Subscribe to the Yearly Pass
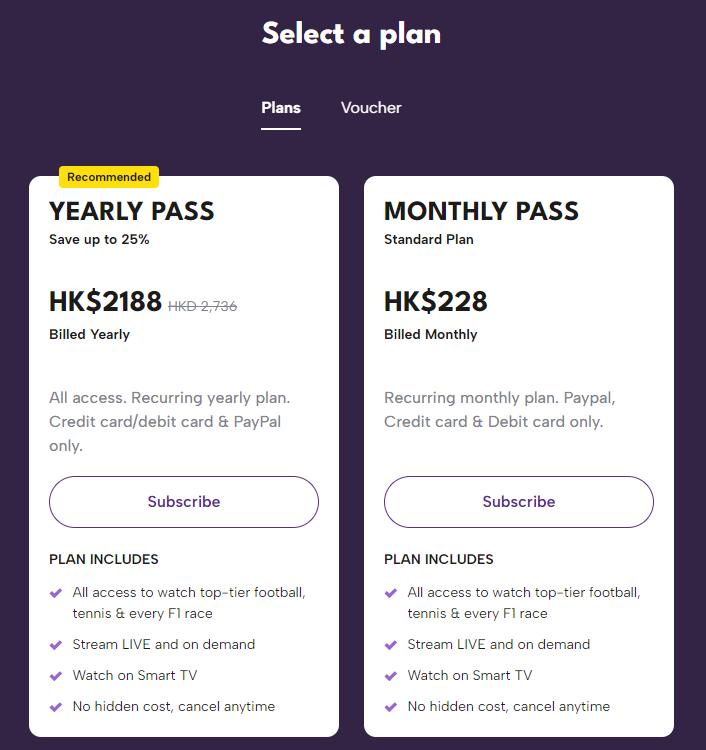Viewport: 706px width, 750px height. point(184,502)
